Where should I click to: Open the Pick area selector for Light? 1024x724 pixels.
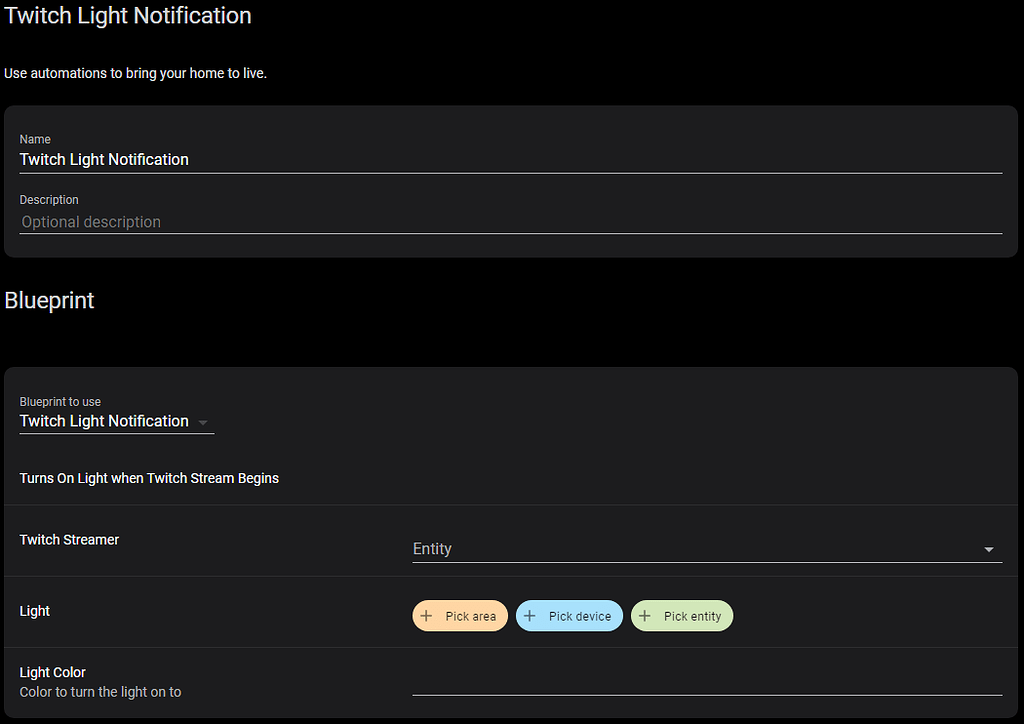460,615
